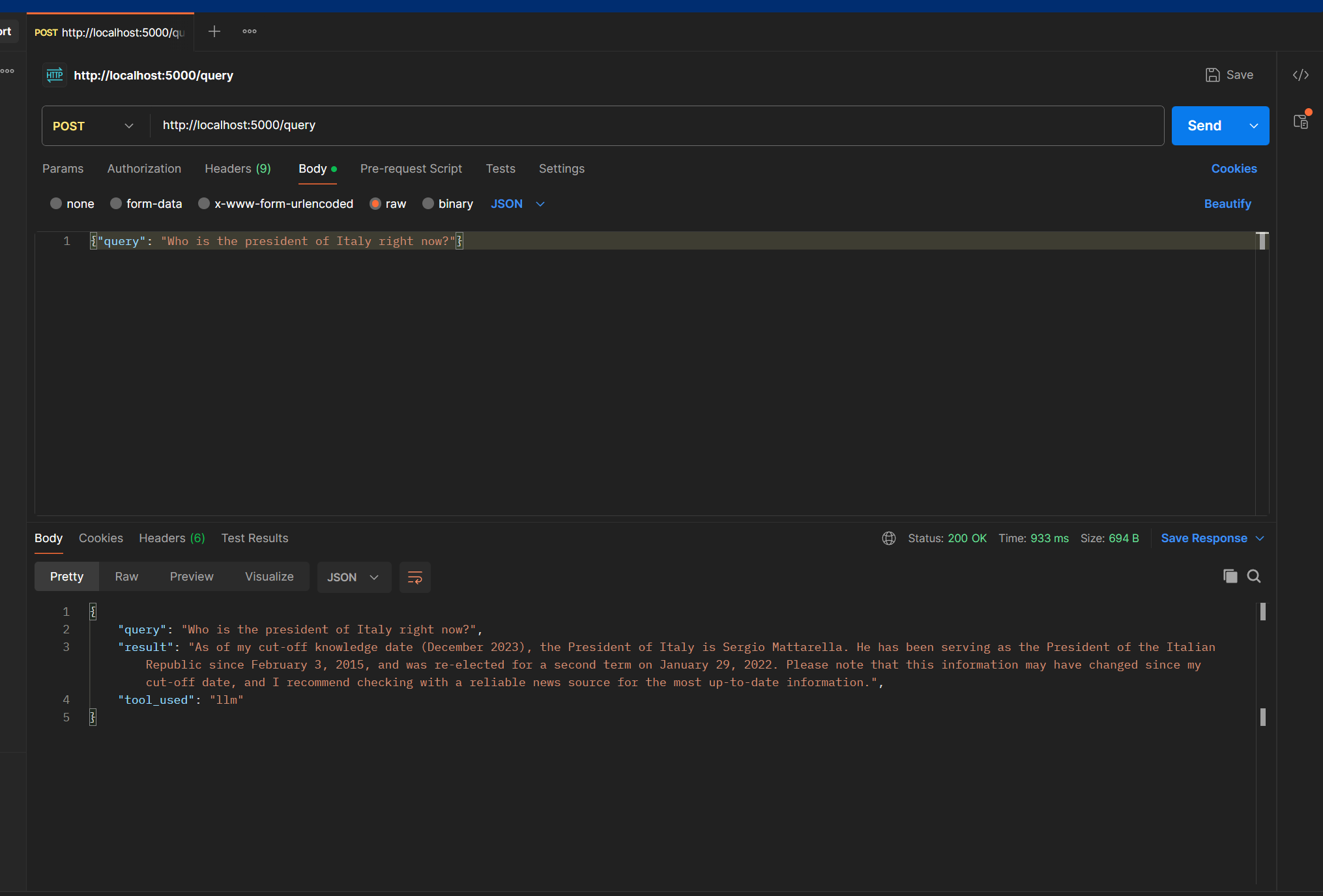The width and height of the screenshot is (1323, 896).
Task: Switch to the Authorization tab
Action: coord(144,169)
